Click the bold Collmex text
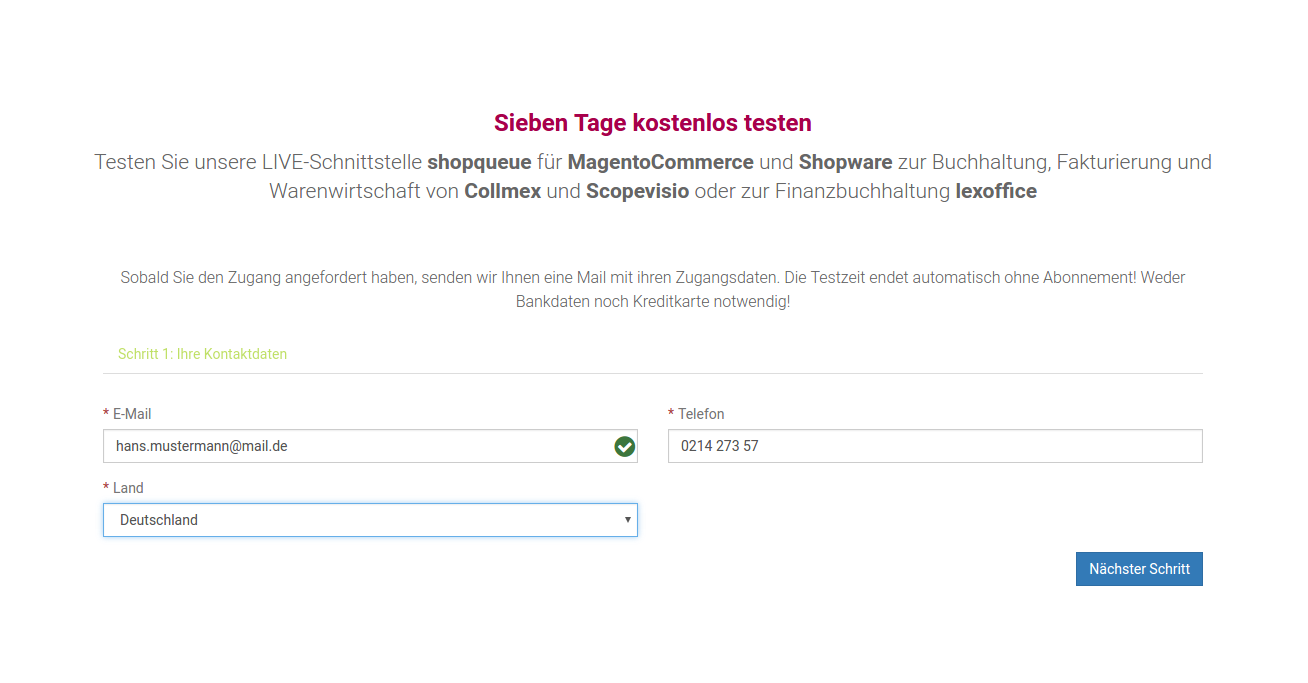 pyautogui.click(x=503, y=191)
